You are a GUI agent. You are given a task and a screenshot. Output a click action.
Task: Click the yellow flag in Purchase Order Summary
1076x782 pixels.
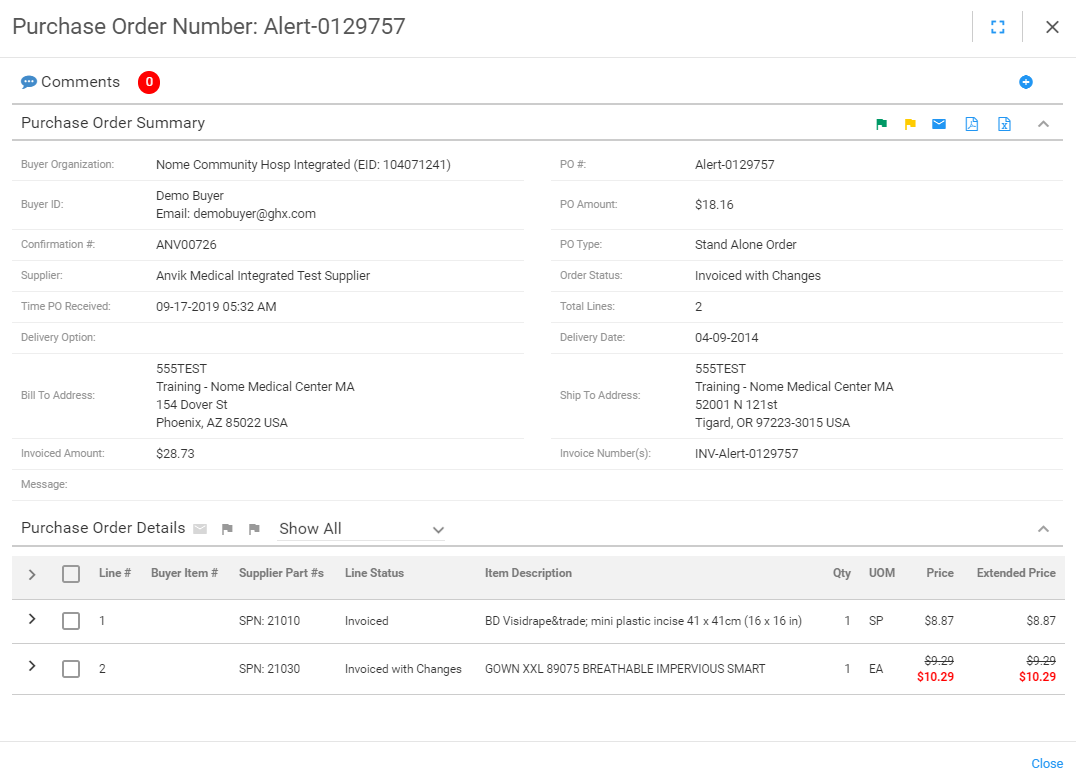[910, 124]
